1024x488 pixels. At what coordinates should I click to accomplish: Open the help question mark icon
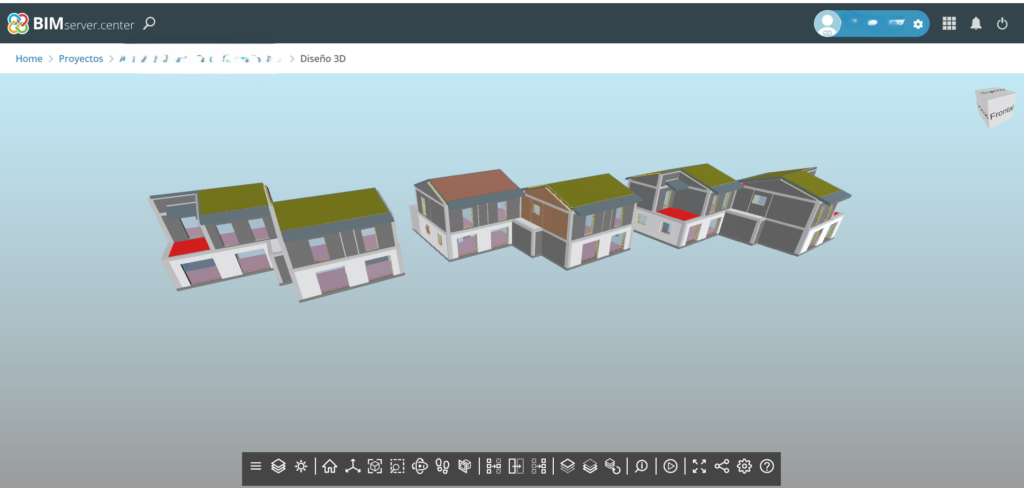pyautogui.click(x=767, y=466)
